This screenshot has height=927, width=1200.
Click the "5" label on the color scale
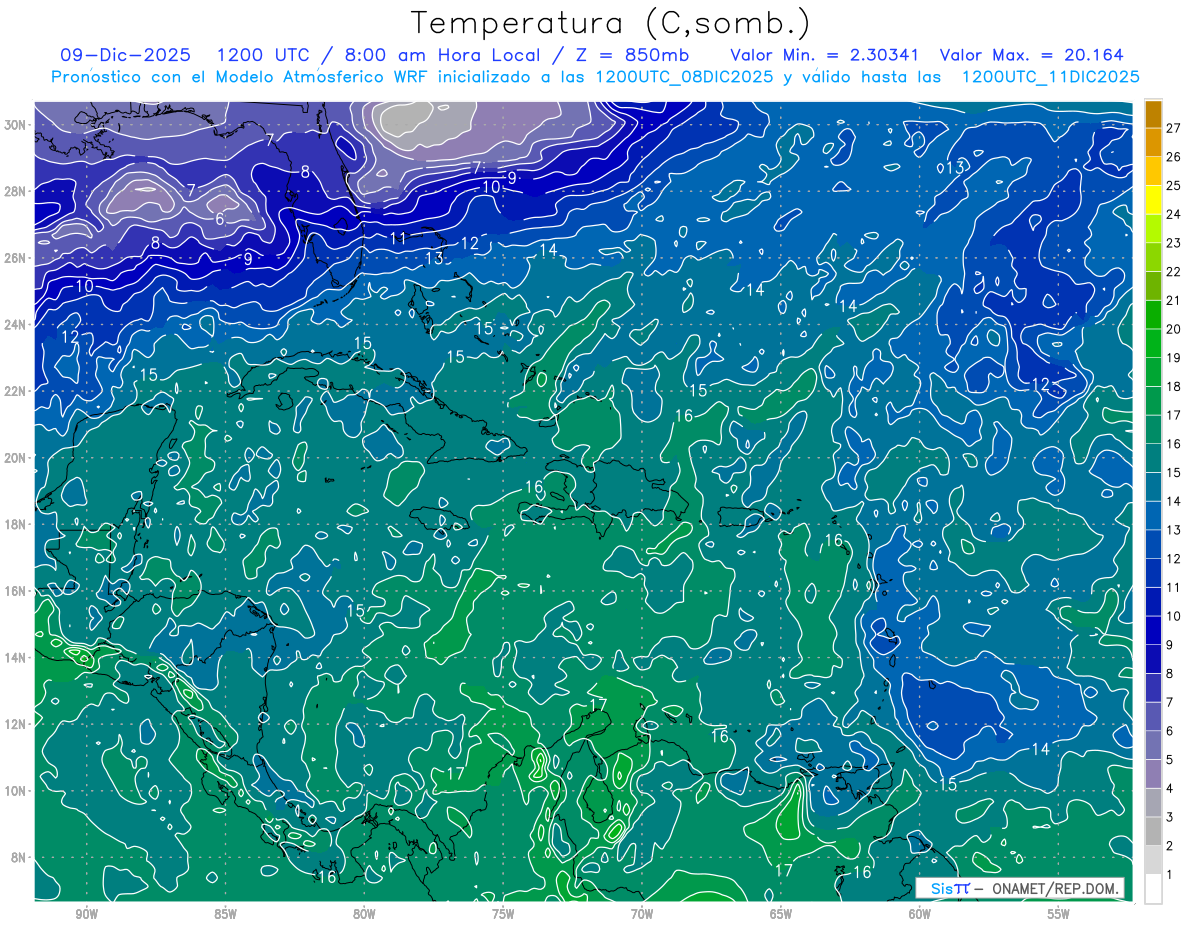[x=1170, y=761]
